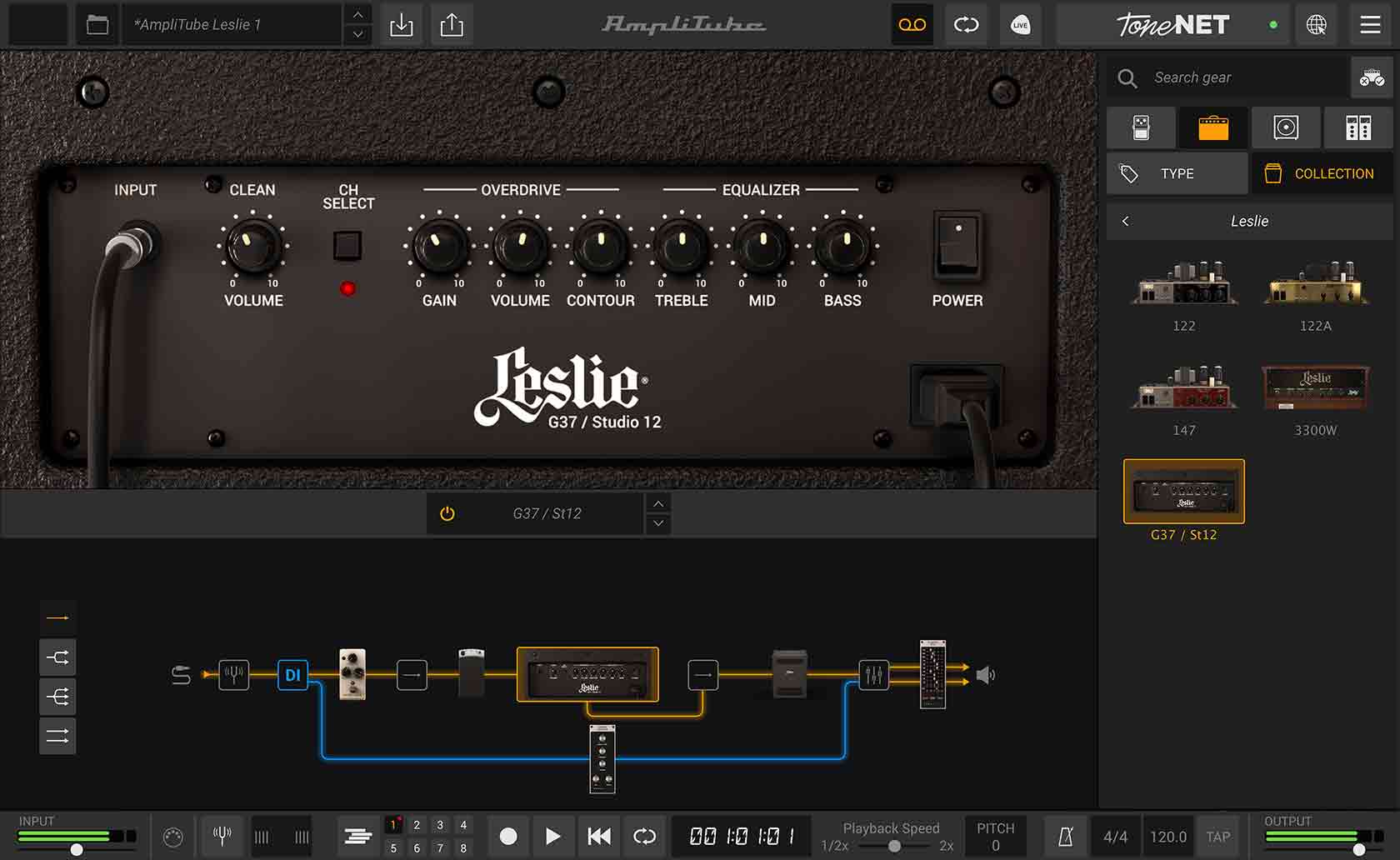
Task: Select the Leslie 122 amp thumbnail
Action: coord(1184,283)
